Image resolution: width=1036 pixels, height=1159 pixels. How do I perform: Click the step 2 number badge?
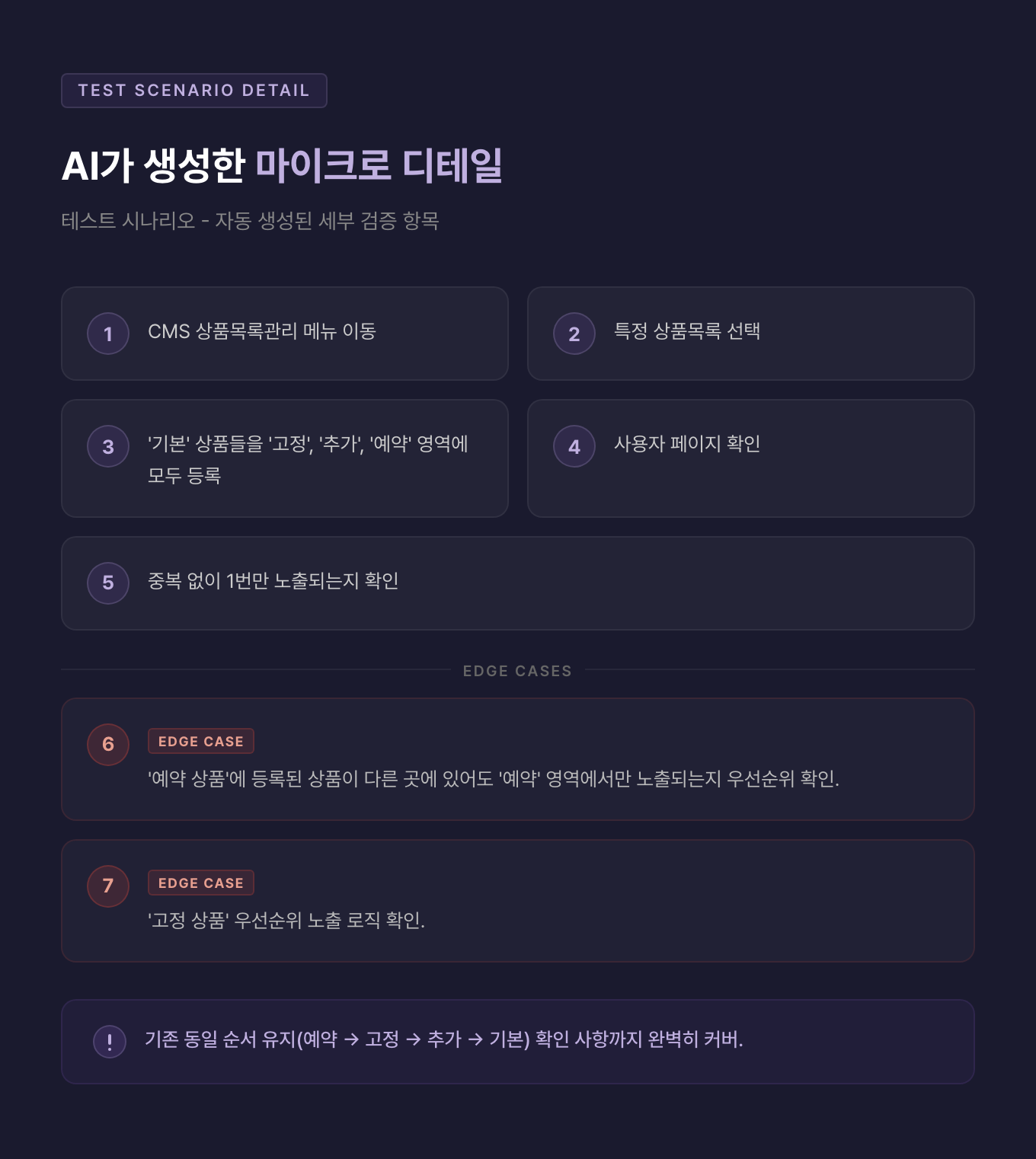click(574, 334)
